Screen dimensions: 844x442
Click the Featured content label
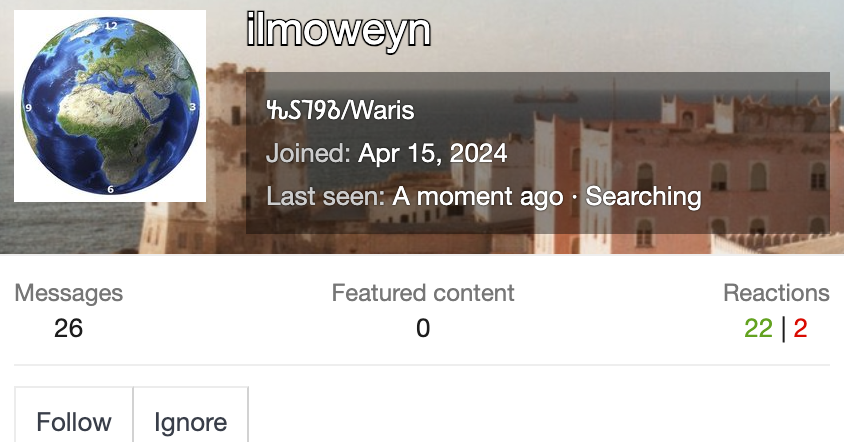click(x=423, y=293)
